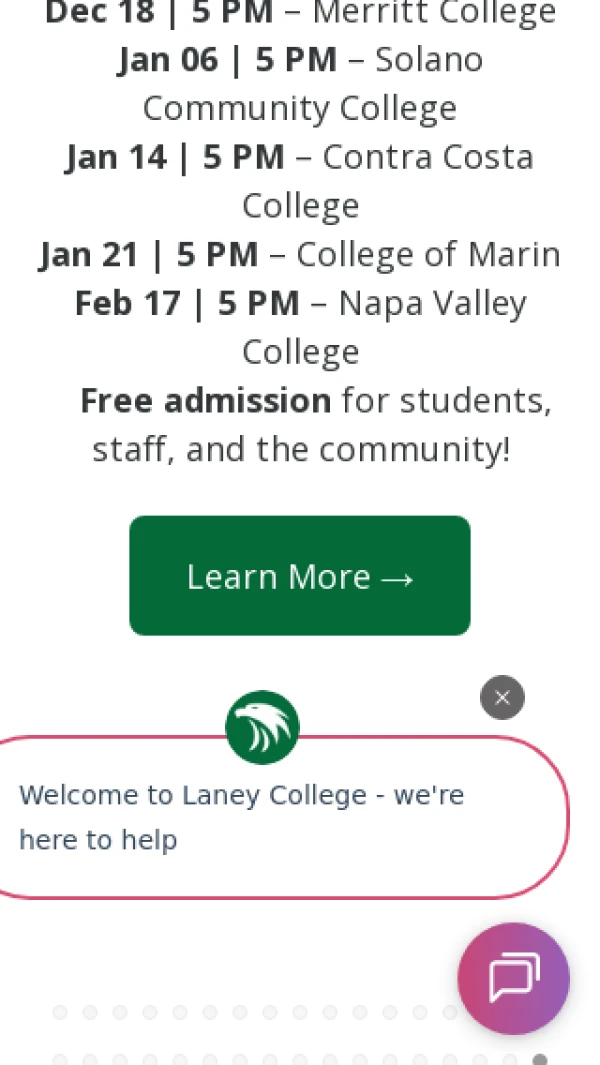
Task: Click 'Community College' under the Solano line
Action: 300,108
